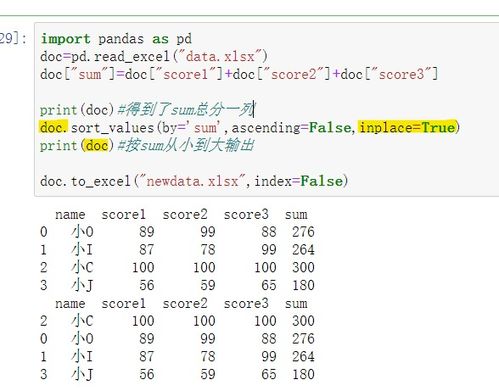Click the sort_values method name
Screen dimensions: 499x391
pyautogui.click(x=112, y=128)
